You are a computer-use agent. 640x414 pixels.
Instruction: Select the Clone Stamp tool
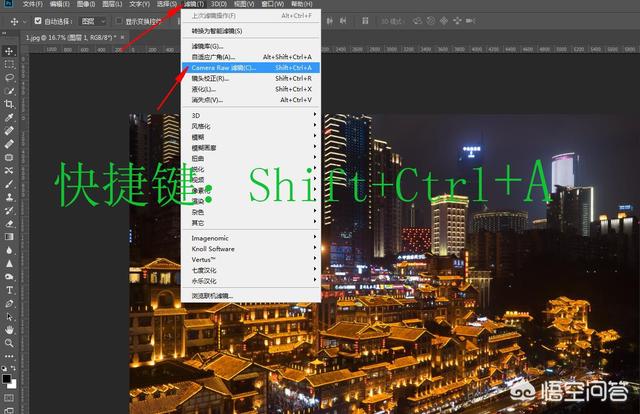point(9,197)
